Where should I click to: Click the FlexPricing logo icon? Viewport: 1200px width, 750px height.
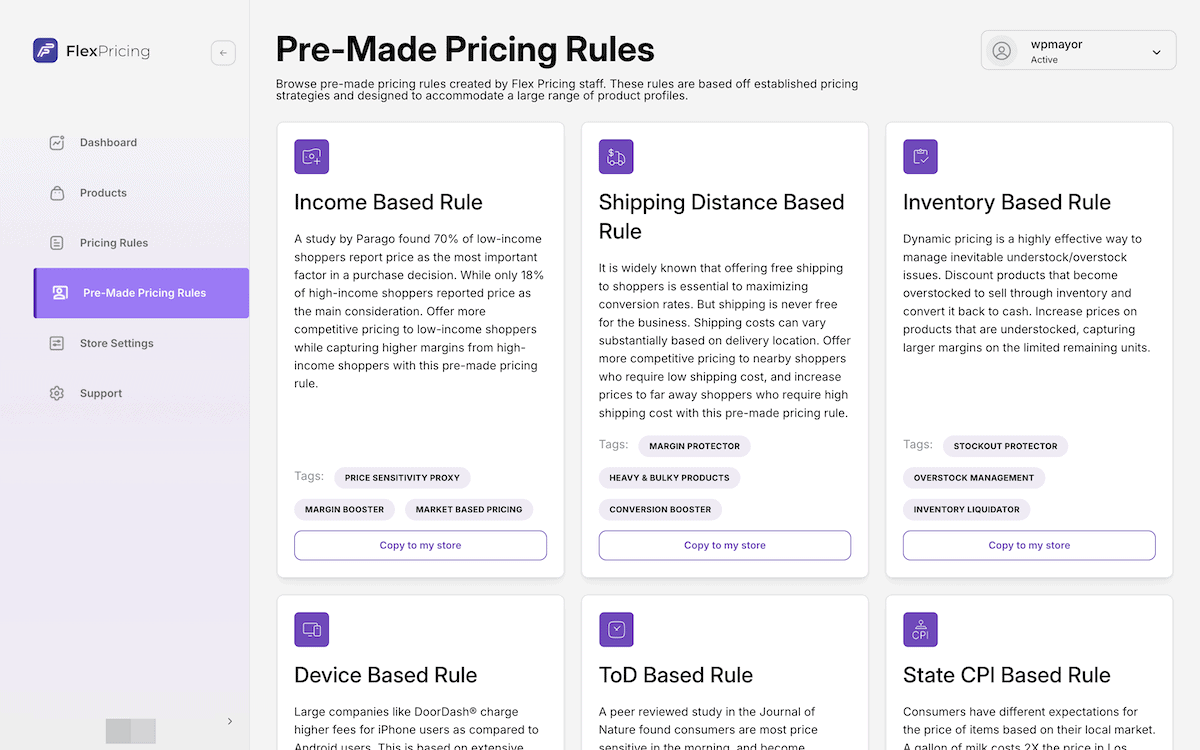[45, 50]
